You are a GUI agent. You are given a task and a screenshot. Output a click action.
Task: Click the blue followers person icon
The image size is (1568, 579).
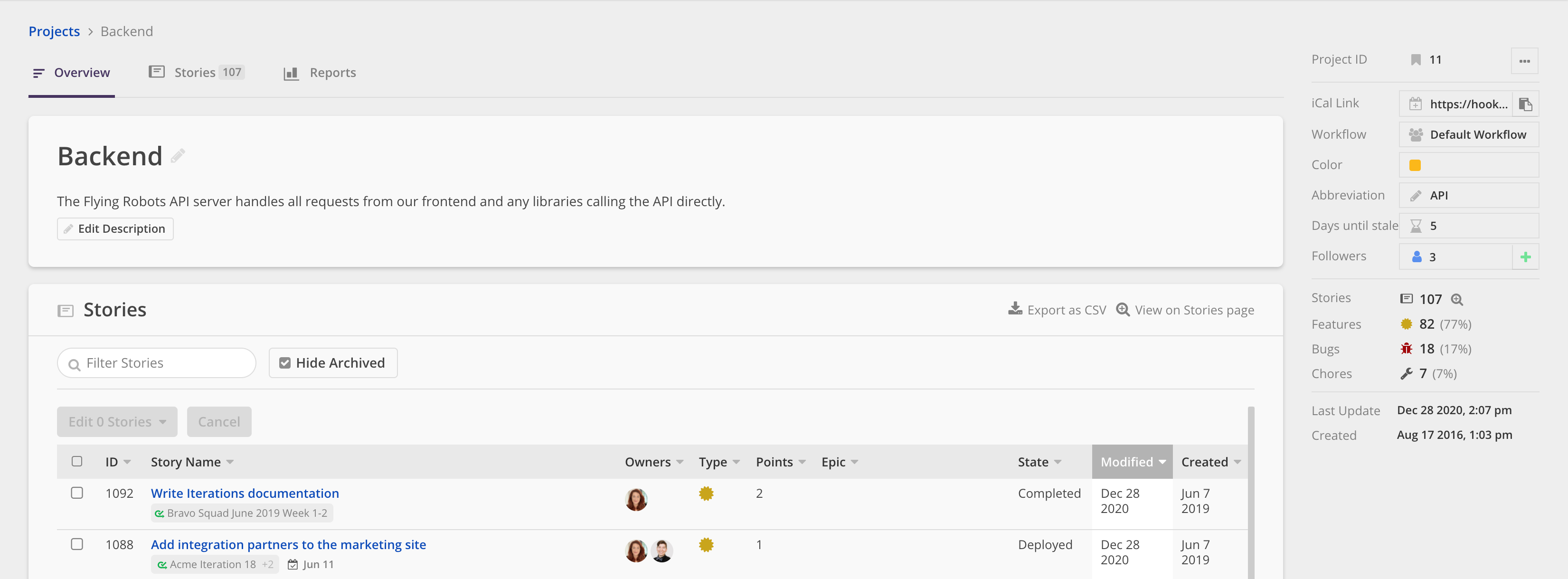tap(1417, 256)
